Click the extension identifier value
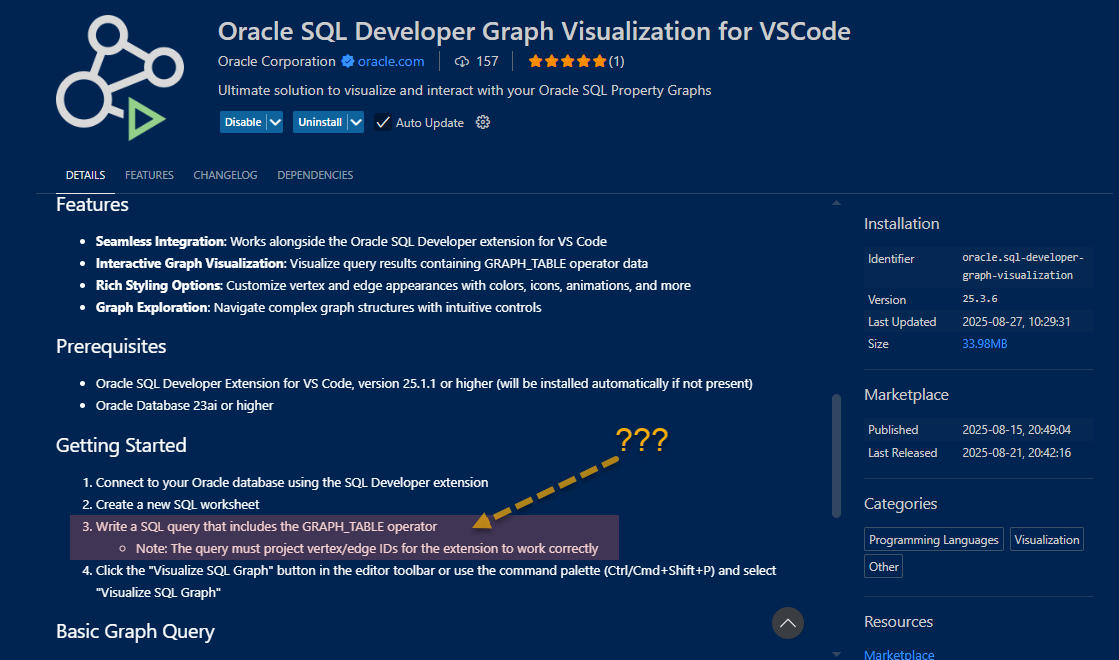This screenshot has width=1119, height=660. click(x=1023, y=266)
